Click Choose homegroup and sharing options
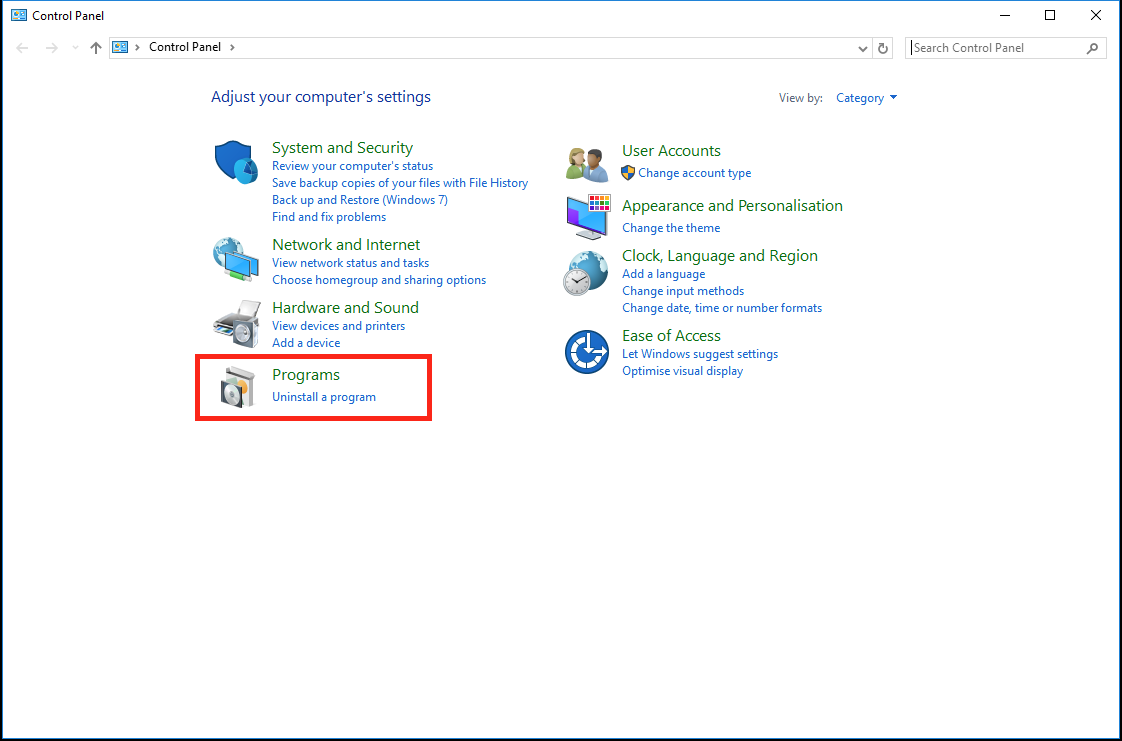 pyautogui.click(x=379, y=280)
